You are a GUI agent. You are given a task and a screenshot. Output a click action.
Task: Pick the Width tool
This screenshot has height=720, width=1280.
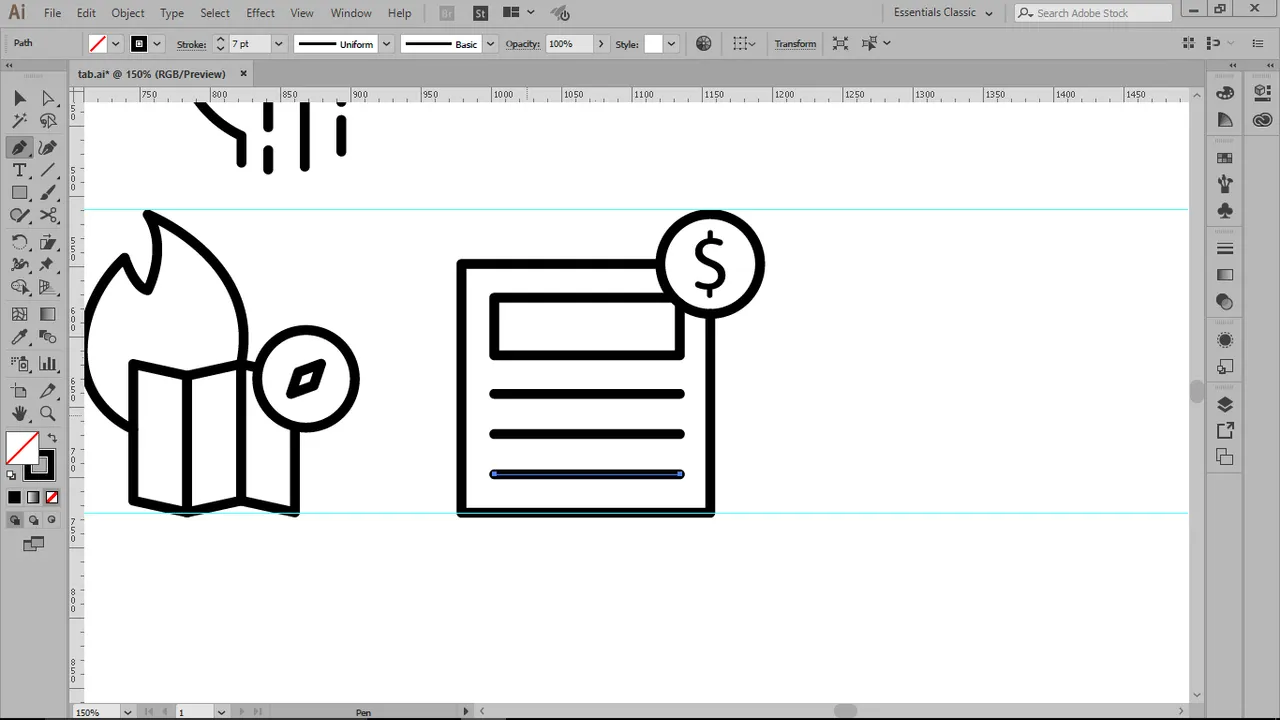tap(19, 265)
